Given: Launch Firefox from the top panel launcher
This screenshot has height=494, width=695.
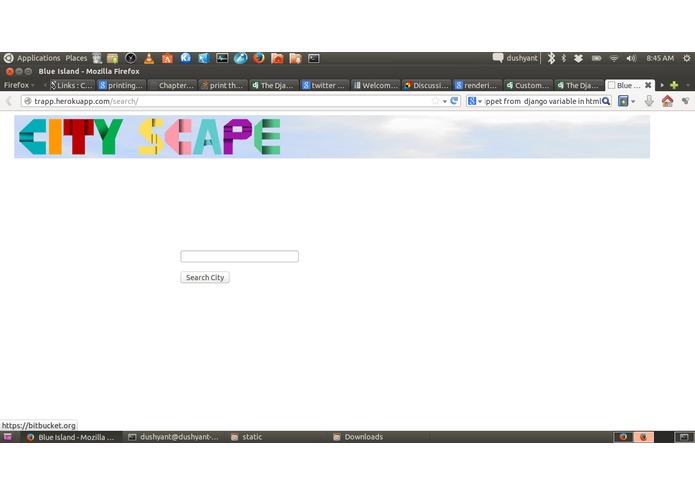Looking at the screenshot, I should click(259, 58).
